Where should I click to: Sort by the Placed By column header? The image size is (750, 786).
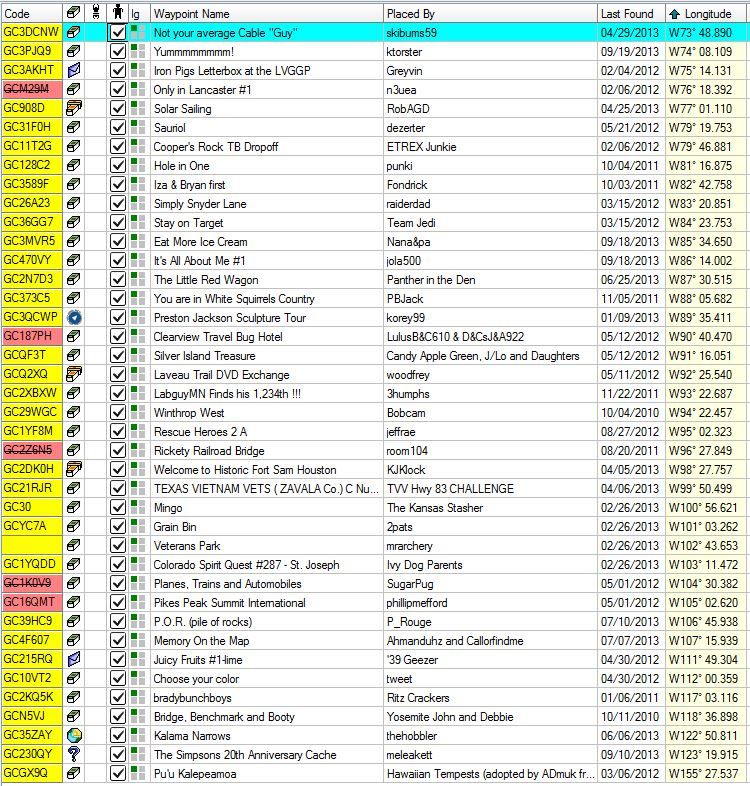click(410, 14)
